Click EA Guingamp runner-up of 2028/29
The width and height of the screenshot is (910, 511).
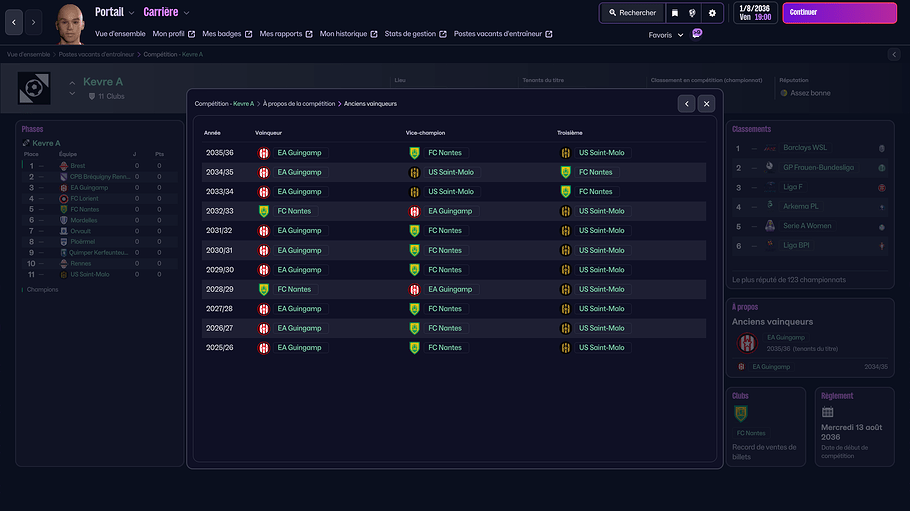[450, 289]
